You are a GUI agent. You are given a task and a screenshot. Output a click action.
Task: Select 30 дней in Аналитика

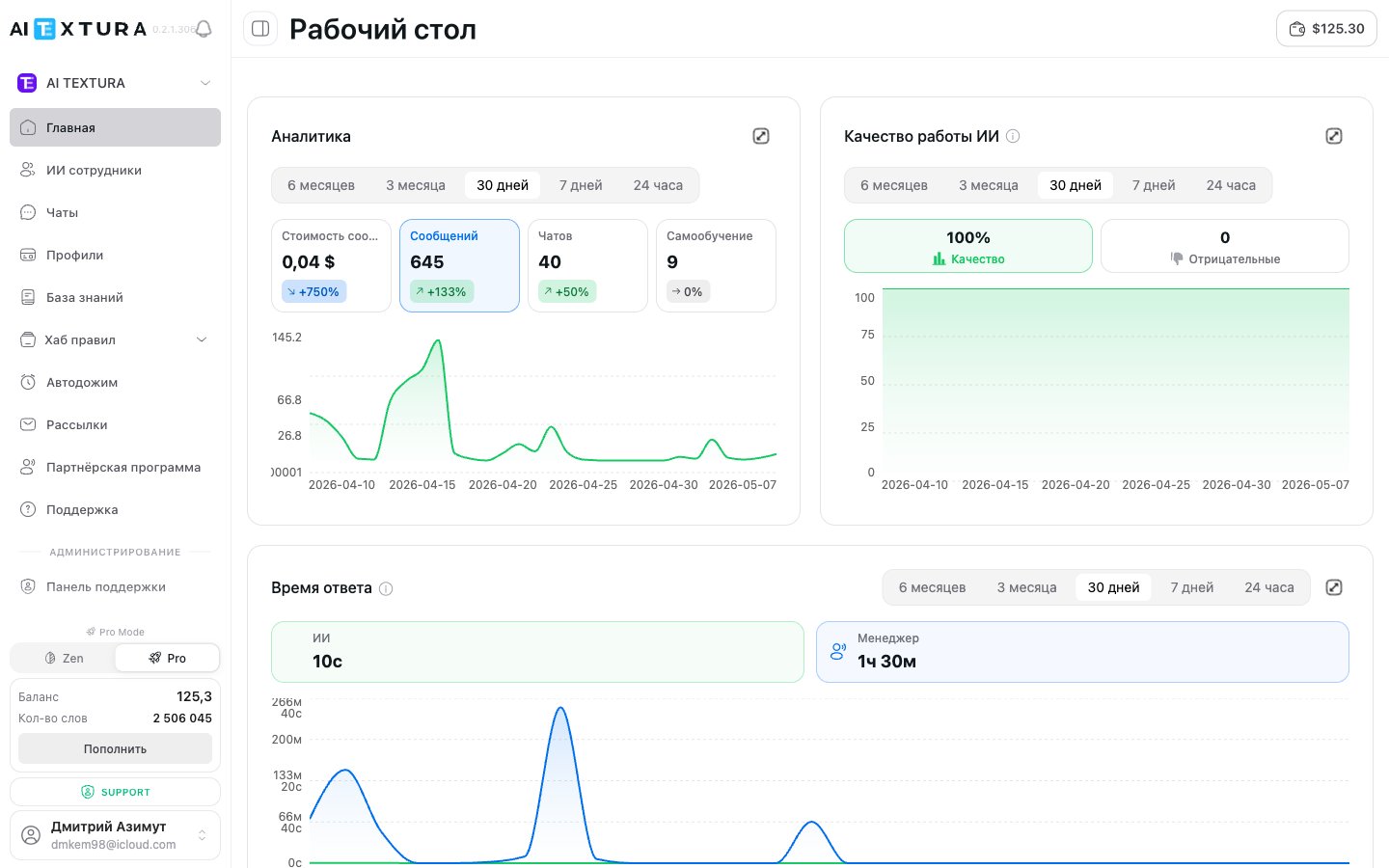click(x=503, y=185)
